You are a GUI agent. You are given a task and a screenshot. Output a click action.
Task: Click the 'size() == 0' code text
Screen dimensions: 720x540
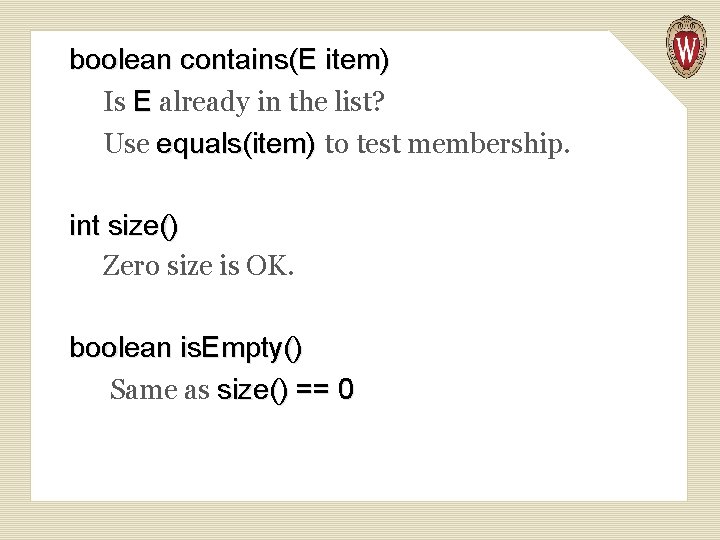pos(285,390)
